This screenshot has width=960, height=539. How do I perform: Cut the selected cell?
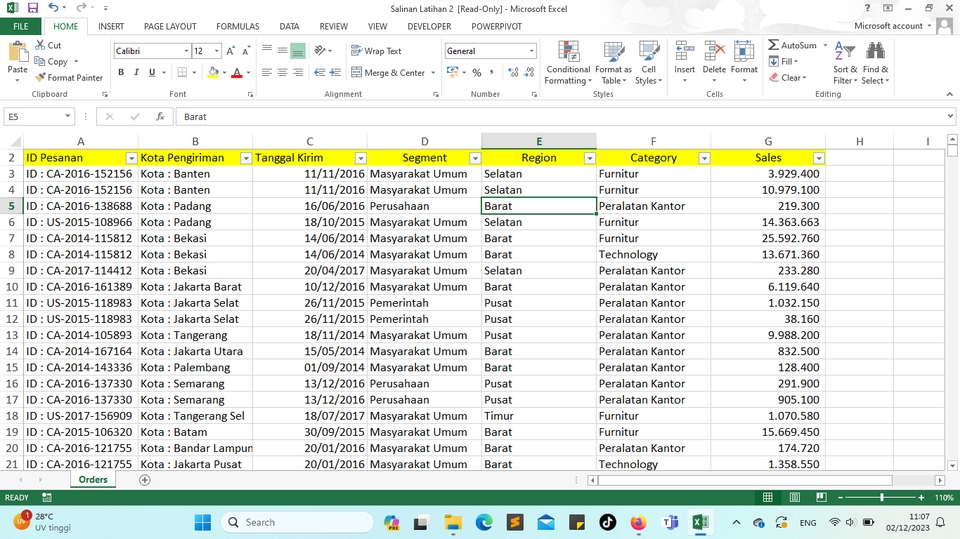click(48, 45)
